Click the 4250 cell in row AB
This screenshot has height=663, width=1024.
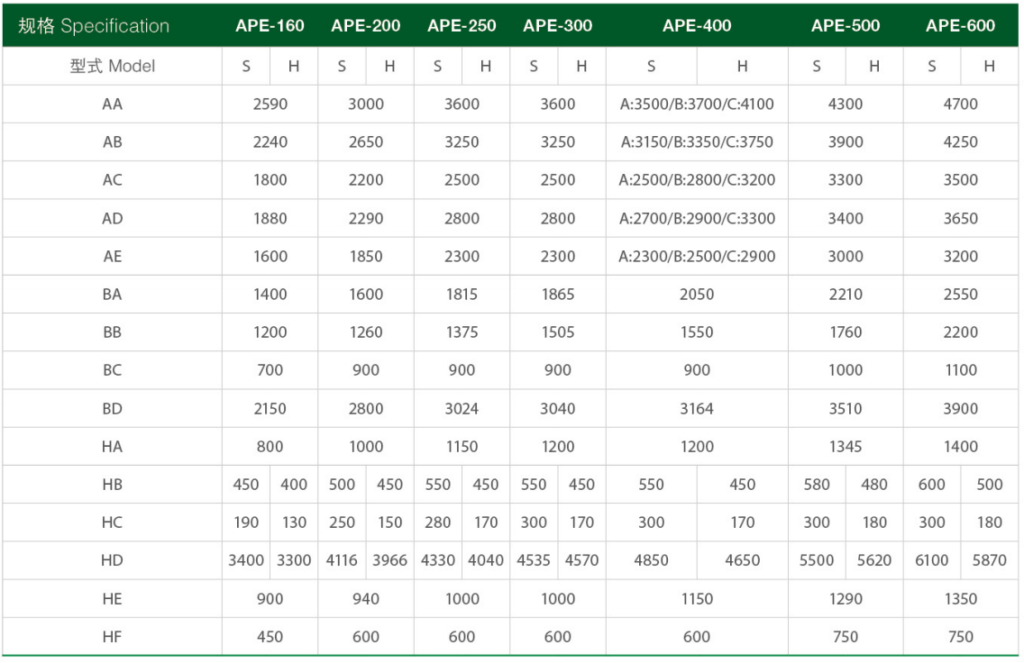click(x=960, y=142)
